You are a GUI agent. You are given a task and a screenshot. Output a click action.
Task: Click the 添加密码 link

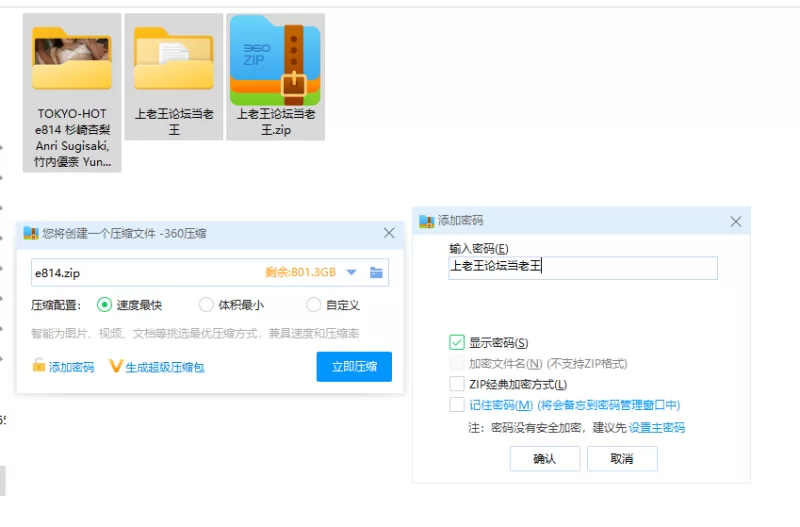(x=71, y=367)
